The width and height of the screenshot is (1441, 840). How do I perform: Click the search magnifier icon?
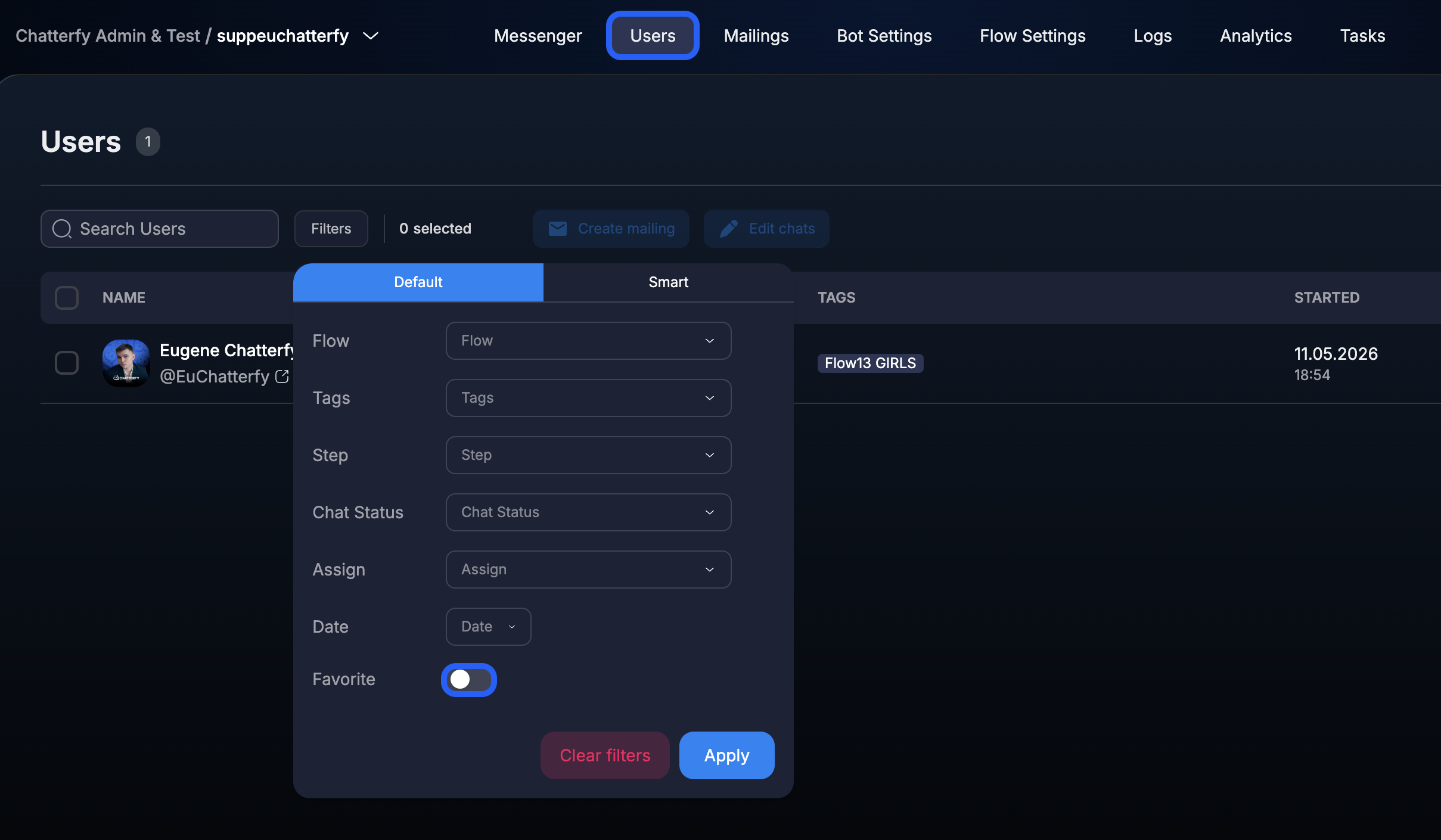pyautogui.click(x=62, y=229)
